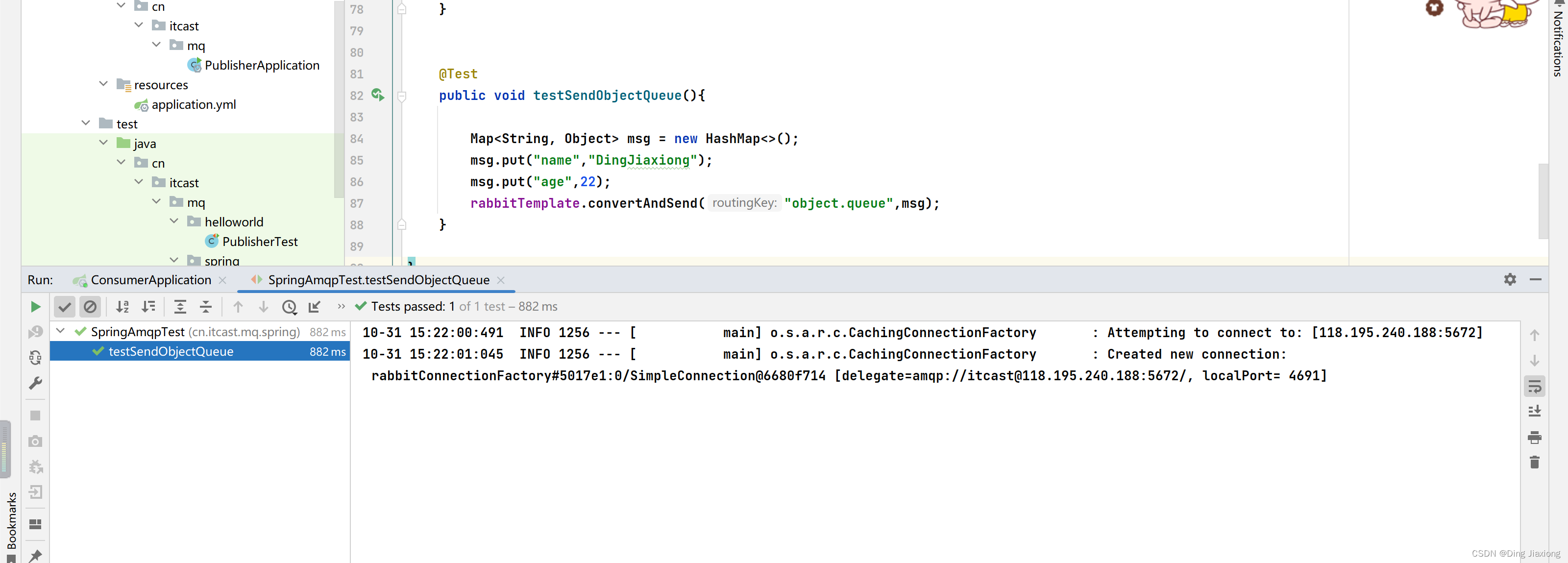The width and height of the screenshot is (1568, 563).
Task: Close the ConsumerApplication run tab
Action: [x=223, y=280]
